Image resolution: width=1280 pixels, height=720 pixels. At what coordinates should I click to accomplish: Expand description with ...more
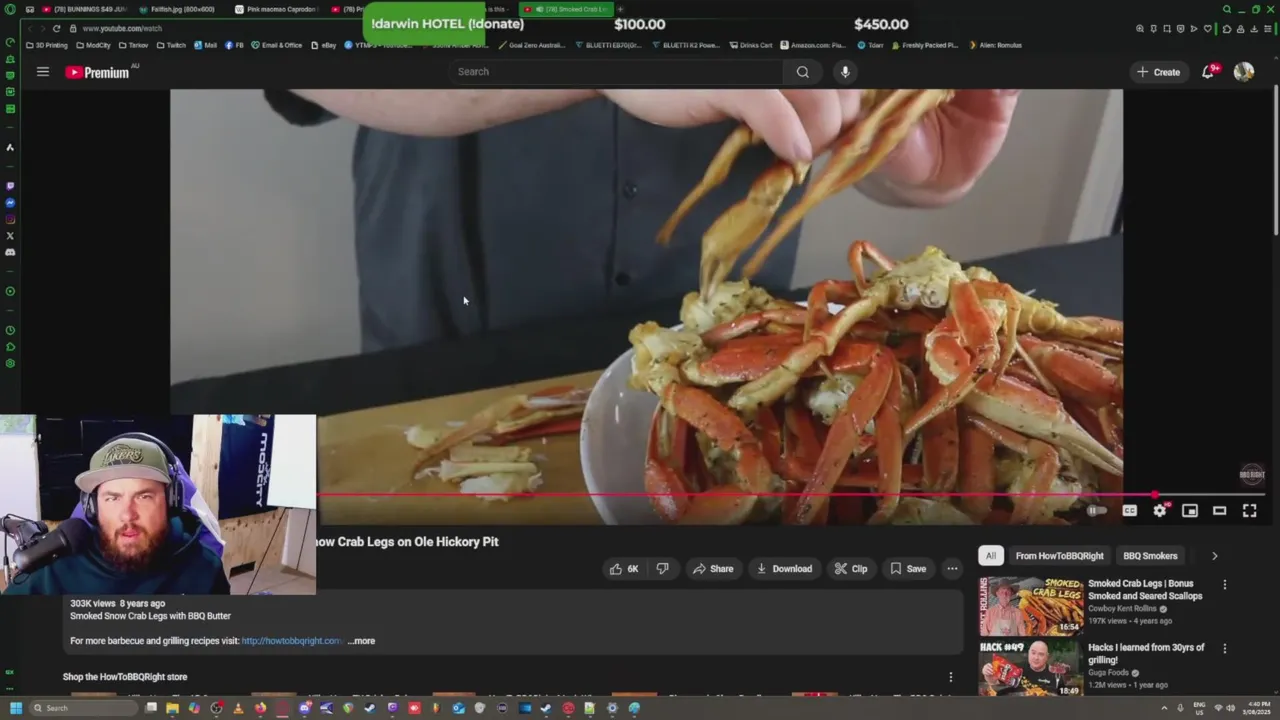click(361, 641)
